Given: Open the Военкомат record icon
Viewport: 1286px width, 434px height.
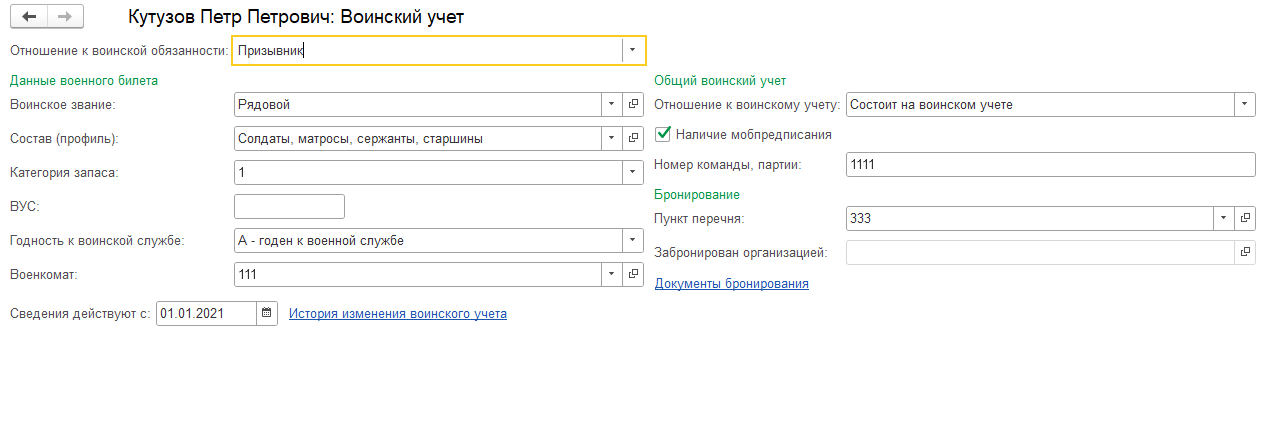Looking at the screenshot, I should [633, 274].
